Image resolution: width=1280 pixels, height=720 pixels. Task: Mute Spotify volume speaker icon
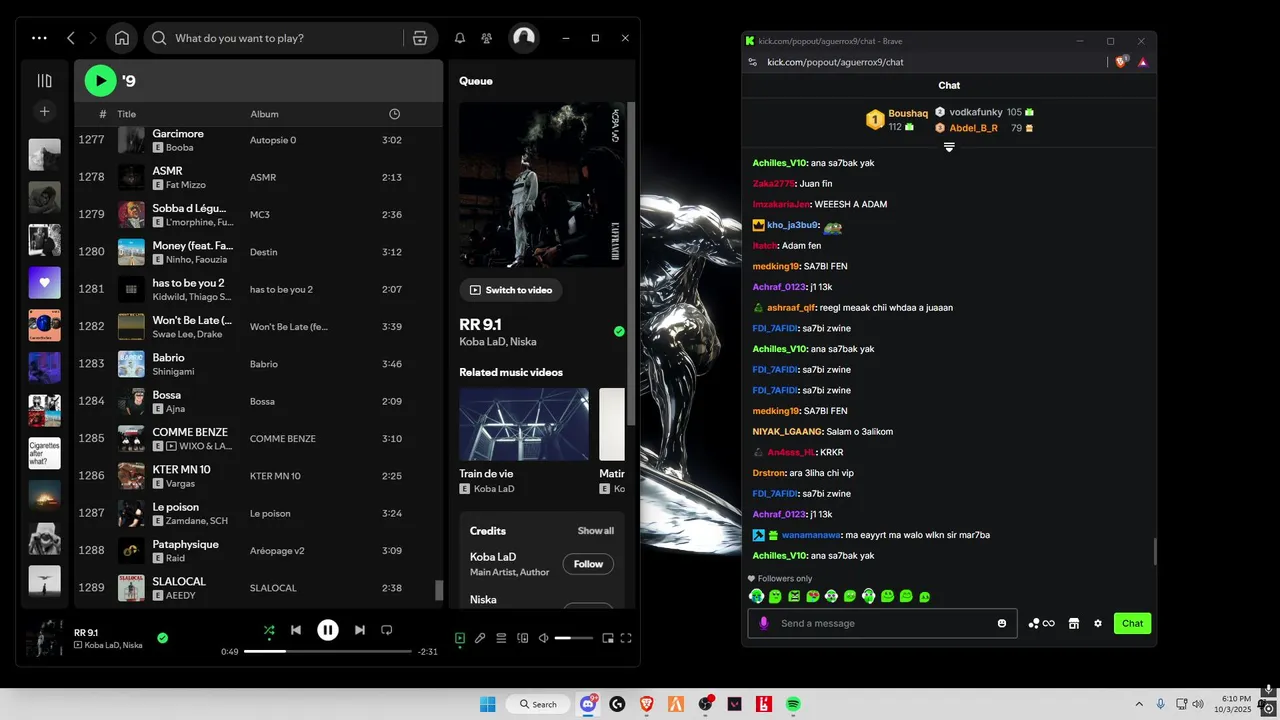click(x=544, y=638)
